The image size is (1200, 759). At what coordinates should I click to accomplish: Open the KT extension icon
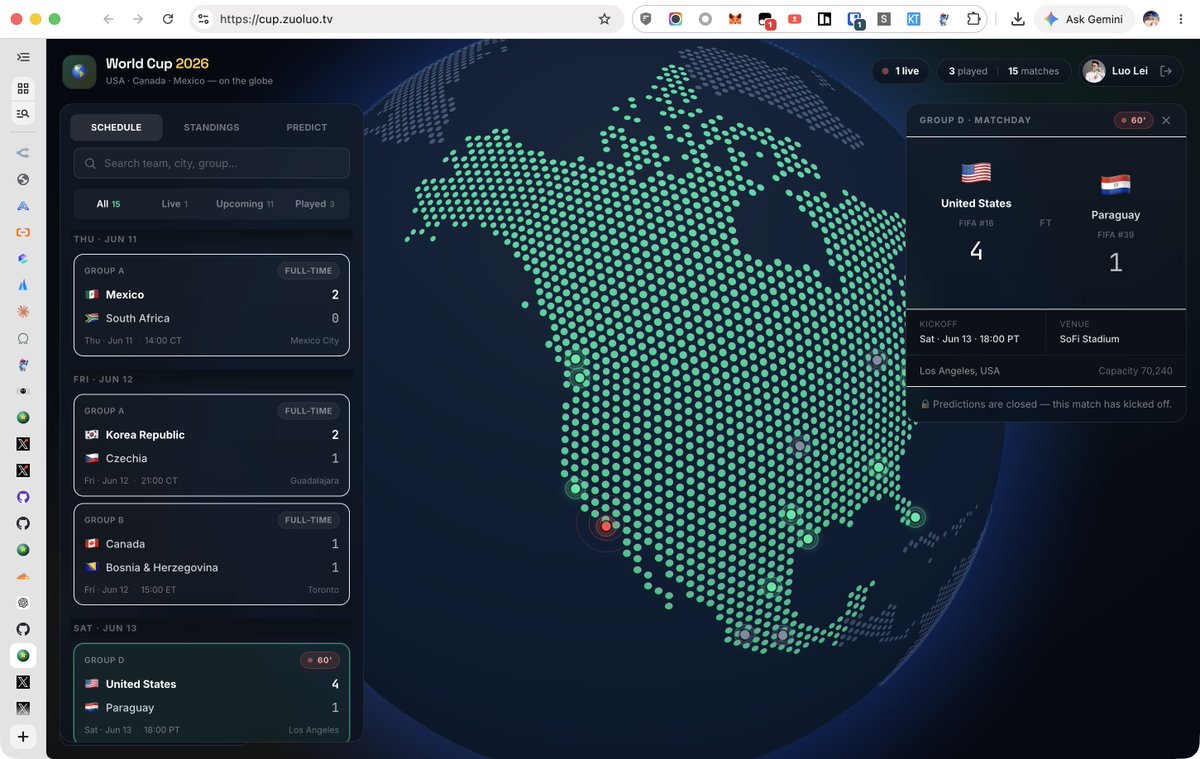[x=914, y=19]
